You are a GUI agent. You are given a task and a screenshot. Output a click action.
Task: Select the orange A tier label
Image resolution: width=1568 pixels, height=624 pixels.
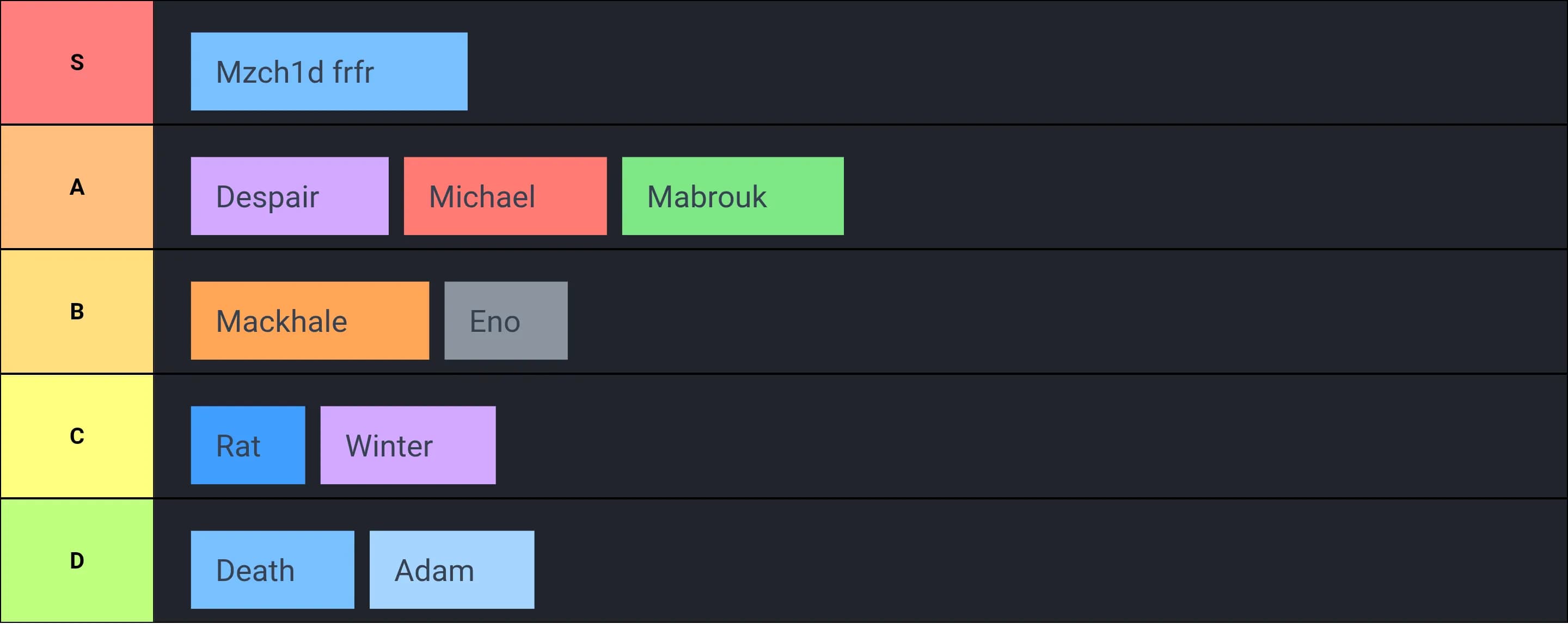click(x=77, y=187)
